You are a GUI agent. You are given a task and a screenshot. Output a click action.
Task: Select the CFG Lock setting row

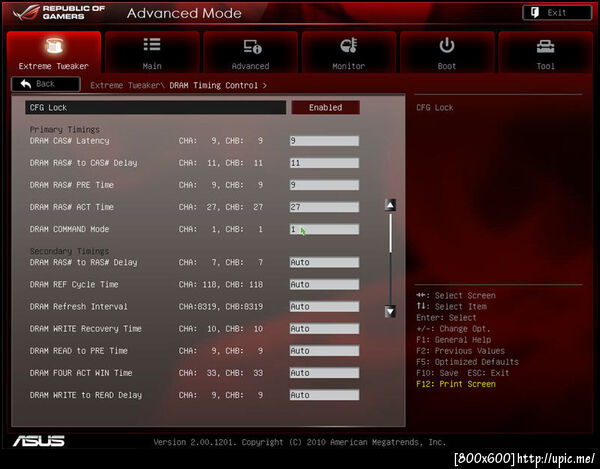click(x=155, y=107)
